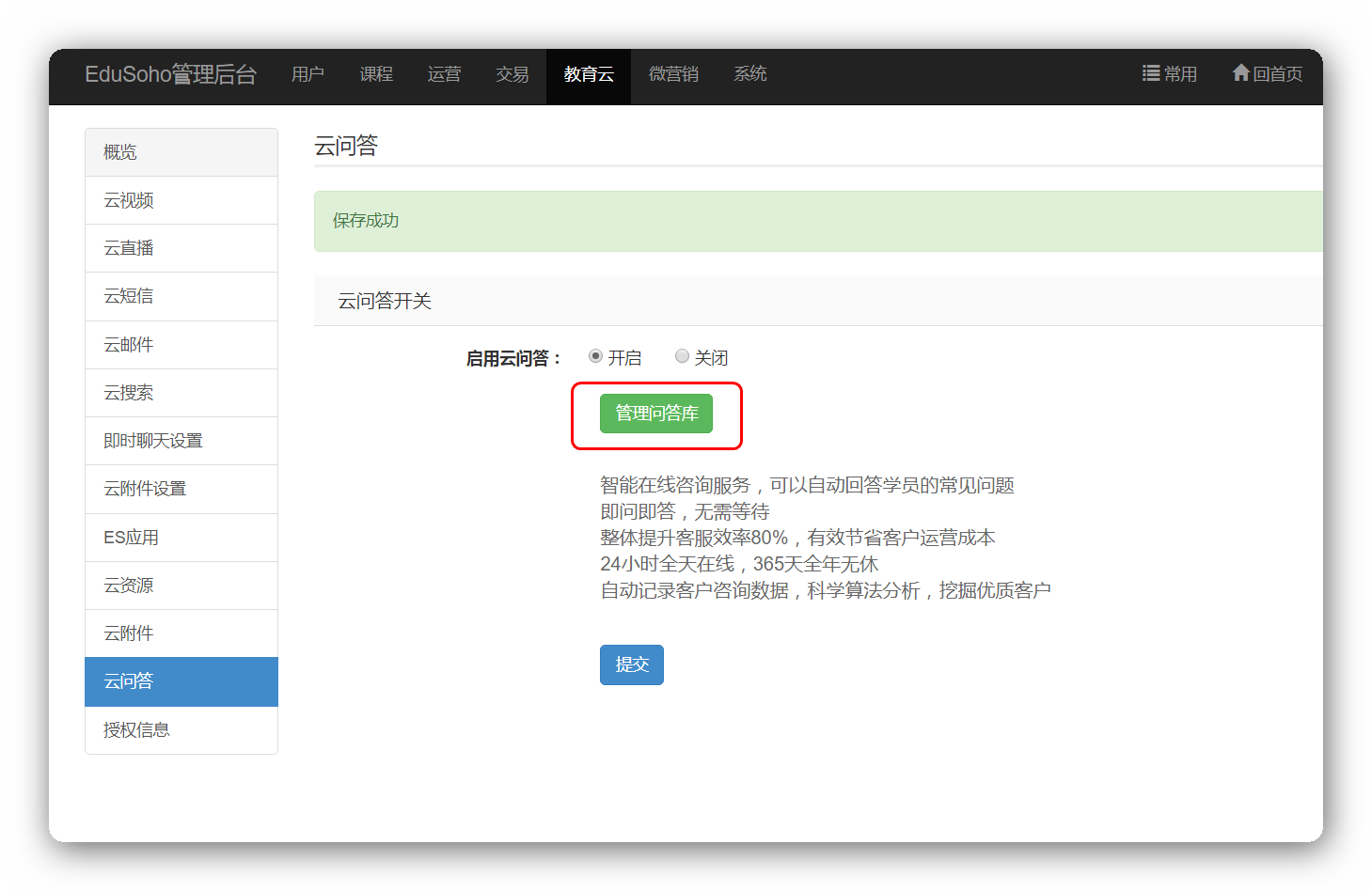The image size is (1372, 891).
Task: Open the 系统 navigation menu
Action: [749, 74]
